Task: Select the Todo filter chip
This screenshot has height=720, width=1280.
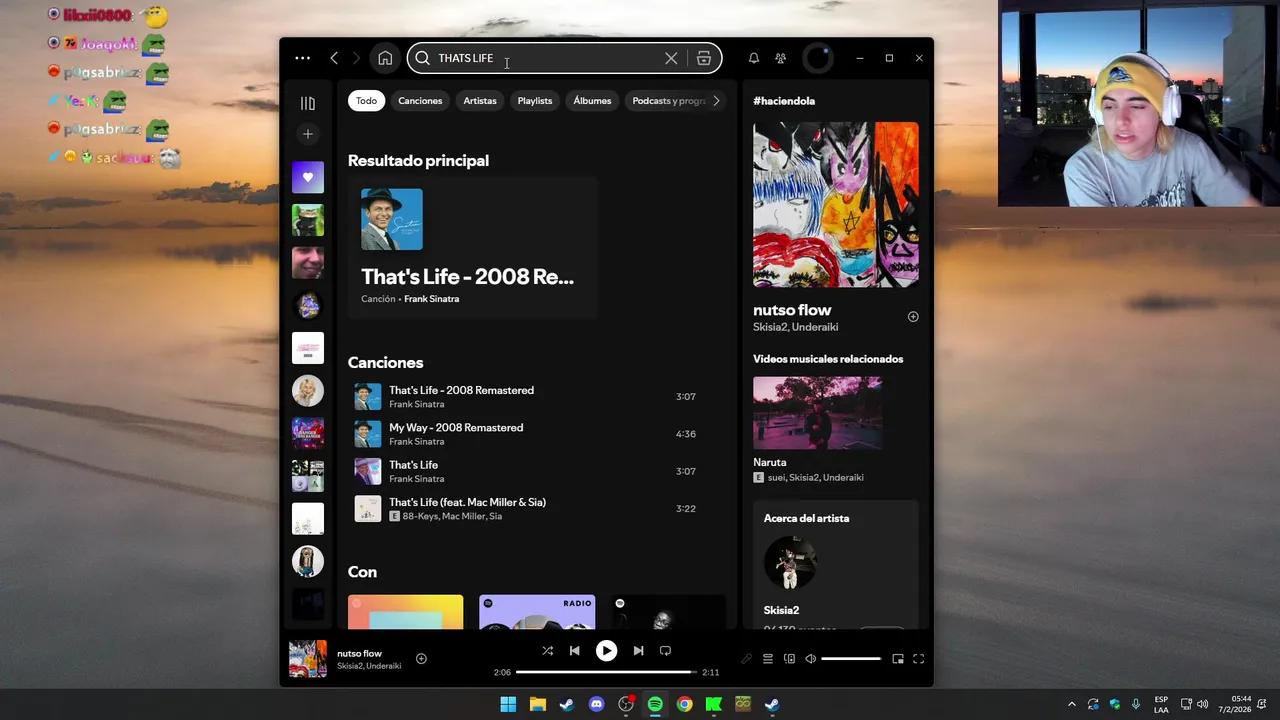Action: [367, 101]
